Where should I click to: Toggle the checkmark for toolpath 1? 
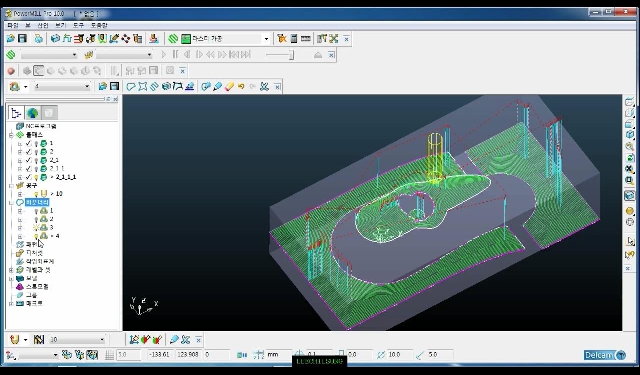pos(28,143)
